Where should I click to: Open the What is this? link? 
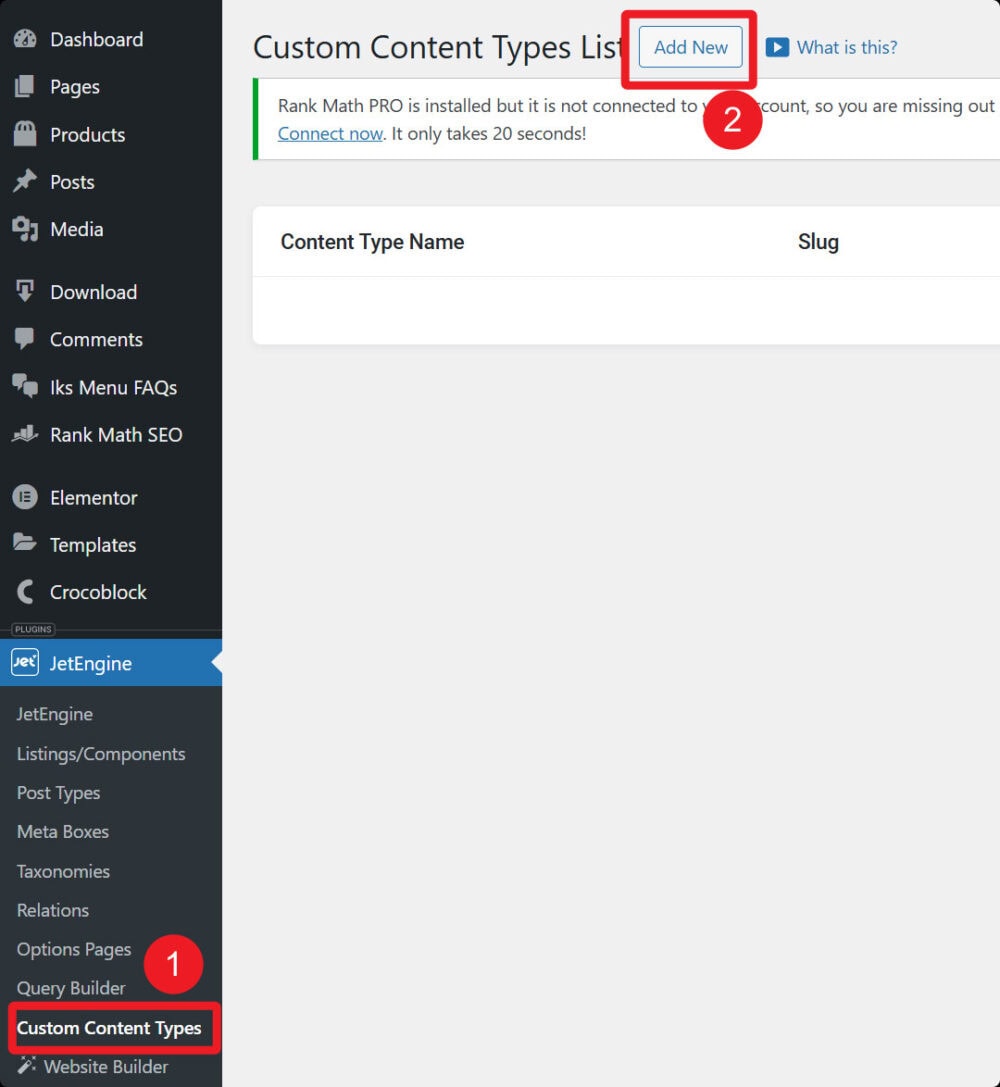point(847,47)
